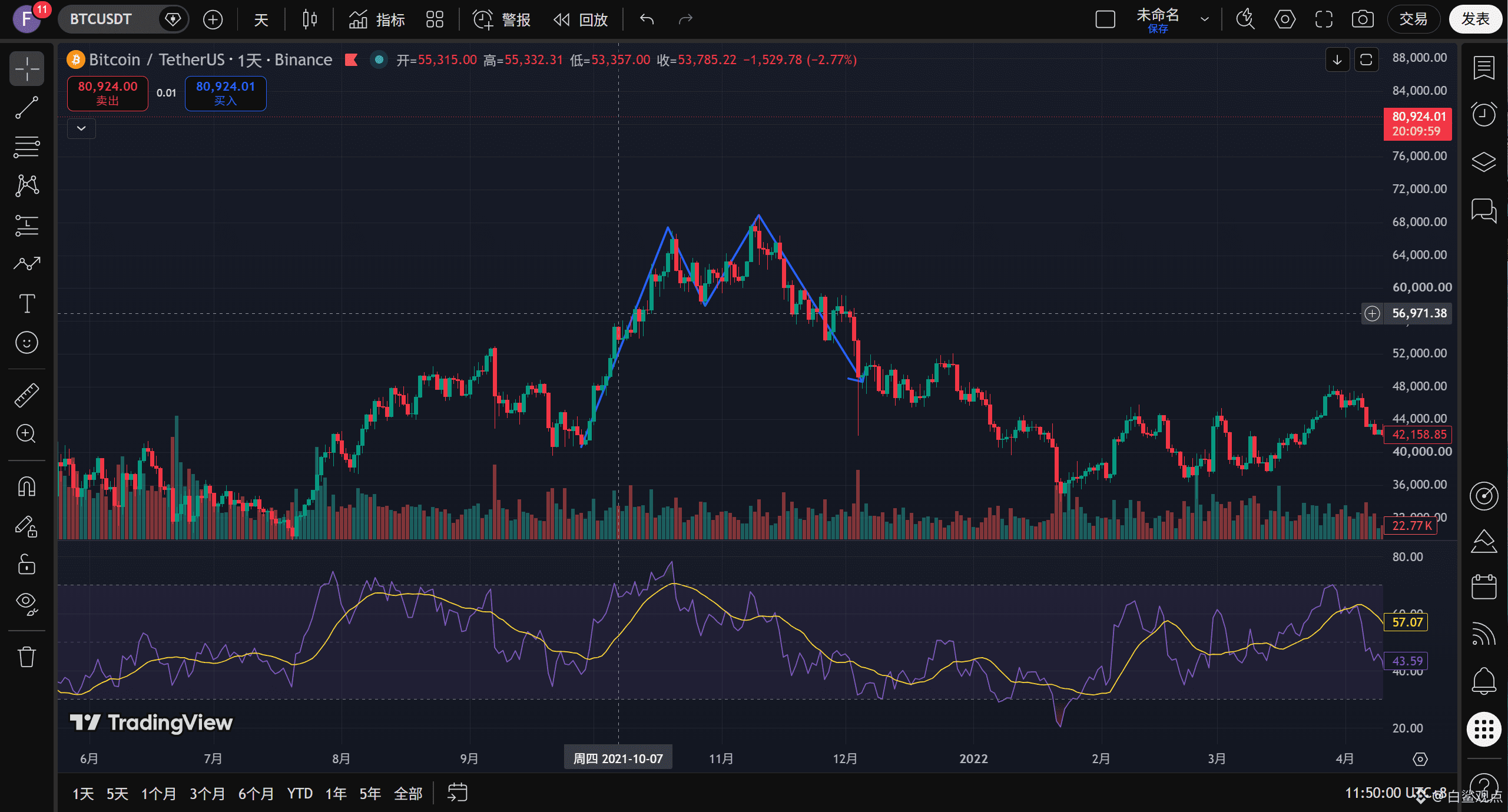Open the 指标 indicators menu
This screenshot has height=812, width=1508.
[x=377, y=19]
